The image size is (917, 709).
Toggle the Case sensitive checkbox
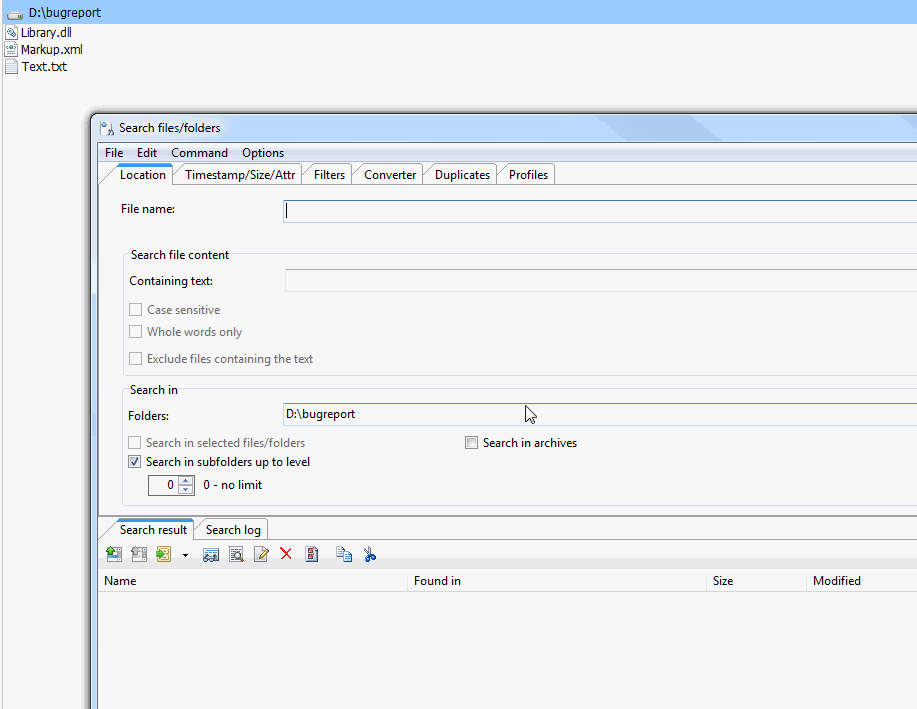click(x=136, y=309)
